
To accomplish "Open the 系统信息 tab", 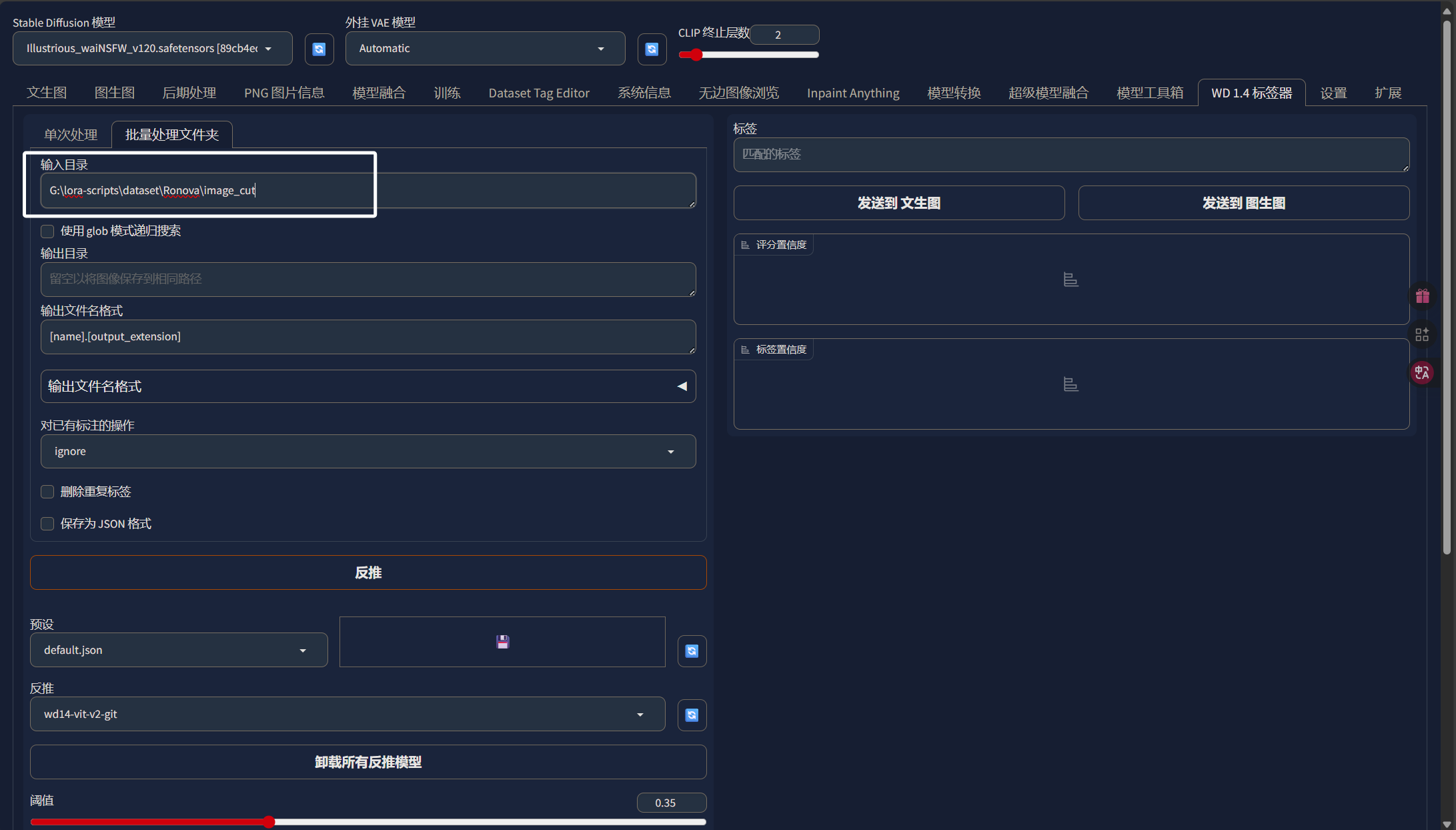I will coord(644,93).
